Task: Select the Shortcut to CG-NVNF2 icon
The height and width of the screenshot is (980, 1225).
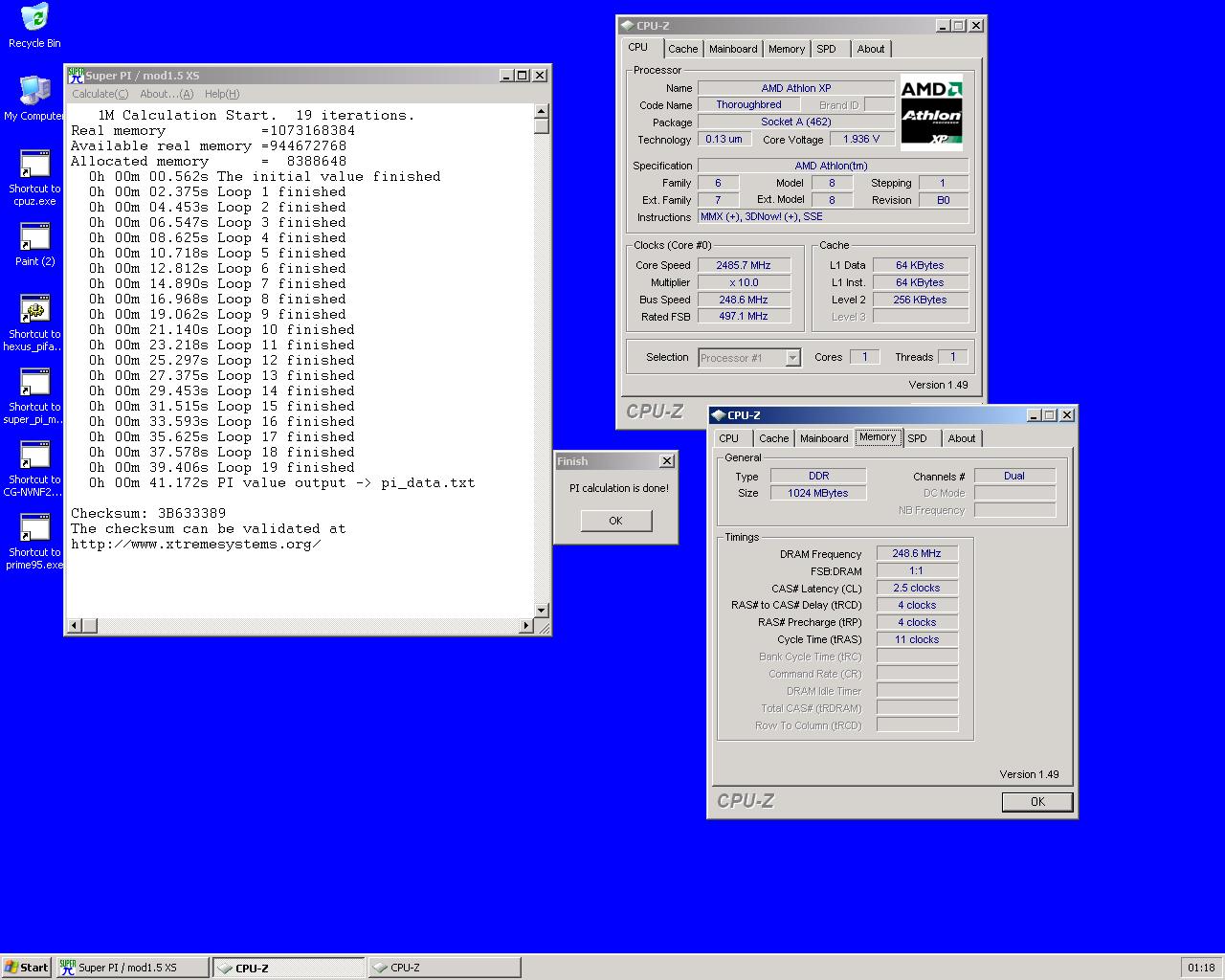Action: (x=34, y=469)
